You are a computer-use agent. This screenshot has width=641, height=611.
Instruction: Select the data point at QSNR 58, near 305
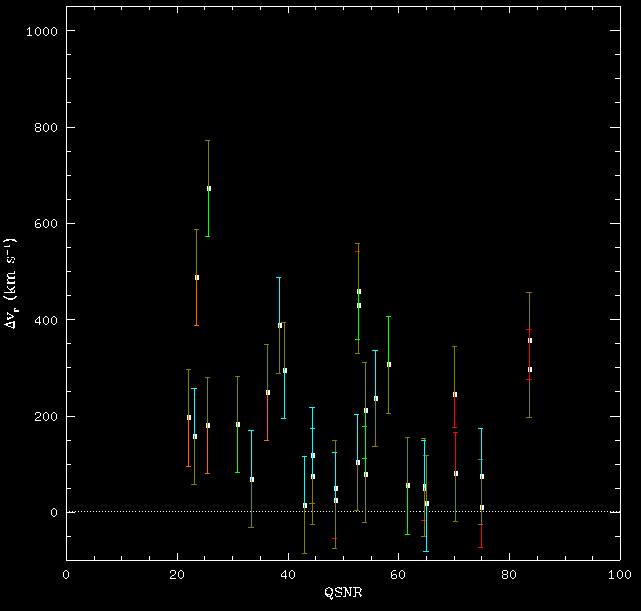tap(389, 365)
